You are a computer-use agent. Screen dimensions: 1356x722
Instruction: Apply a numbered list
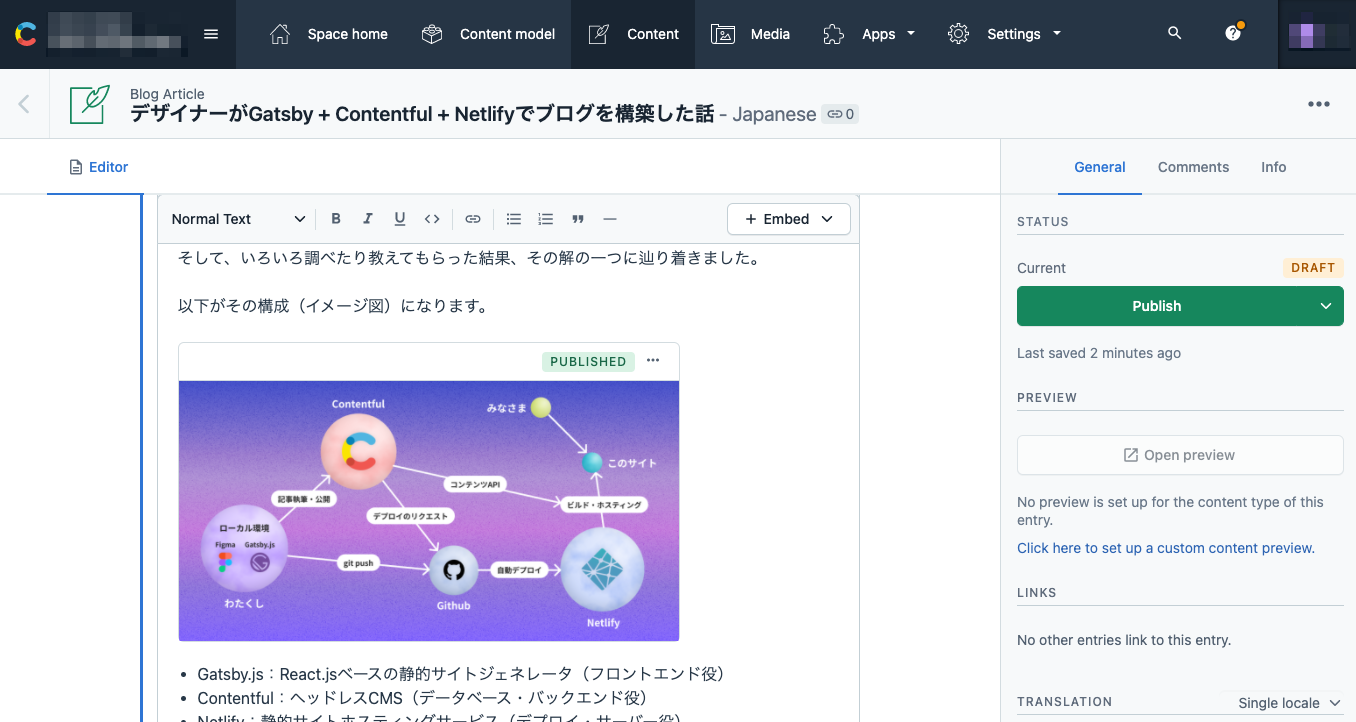pos(545,218)
